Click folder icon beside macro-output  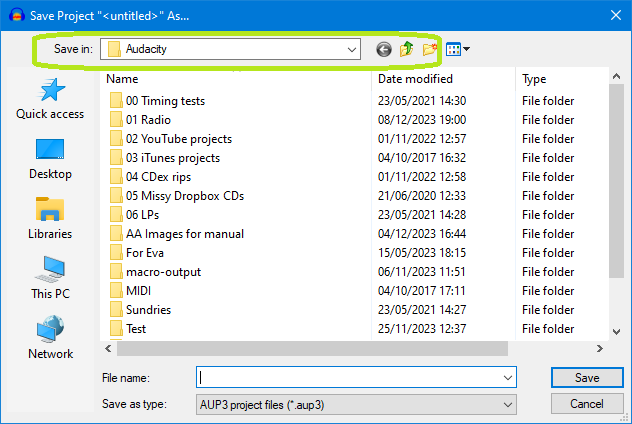[x=116, y=272]
